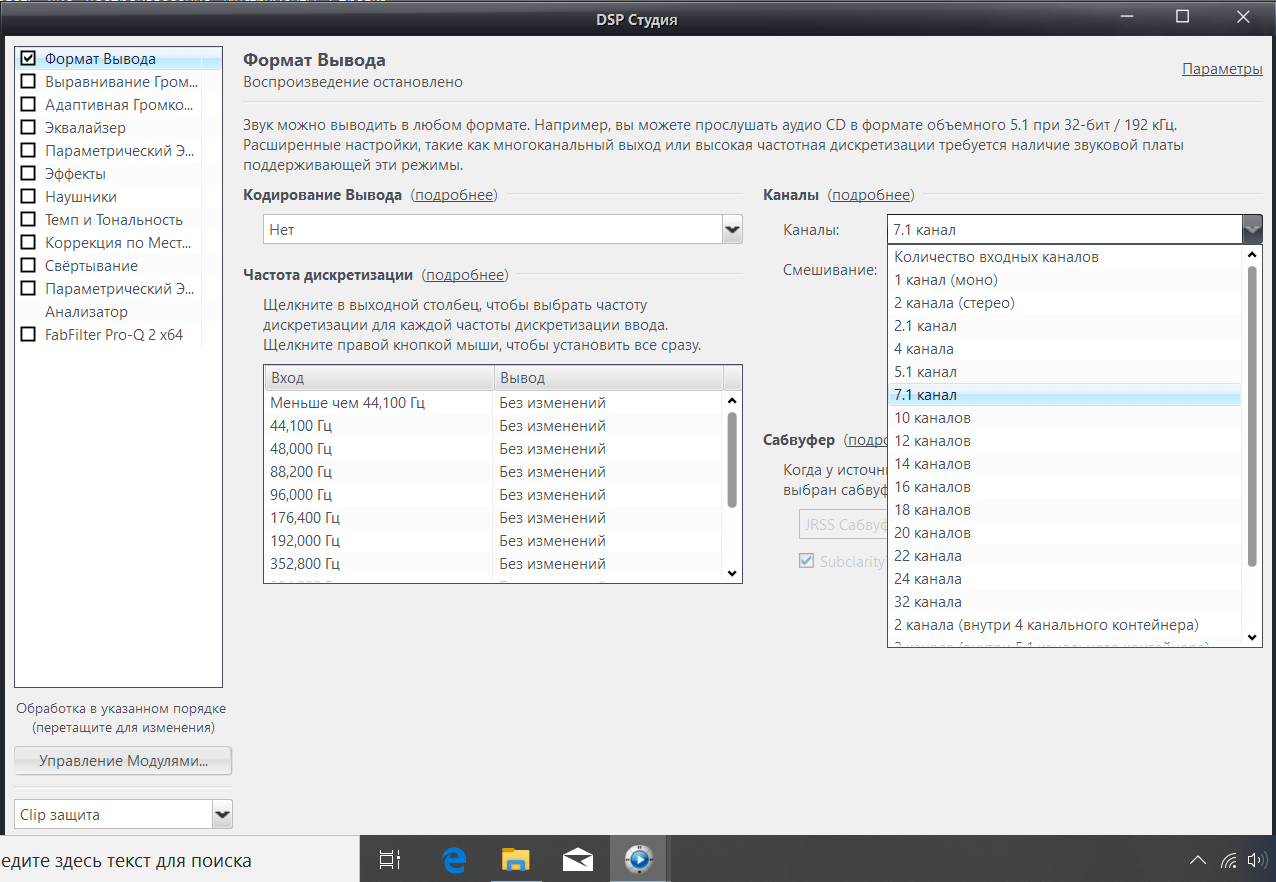Enable the Коррекция по Мест… checkbox
Screen dimensions: 1276x882
pos(28,243)
